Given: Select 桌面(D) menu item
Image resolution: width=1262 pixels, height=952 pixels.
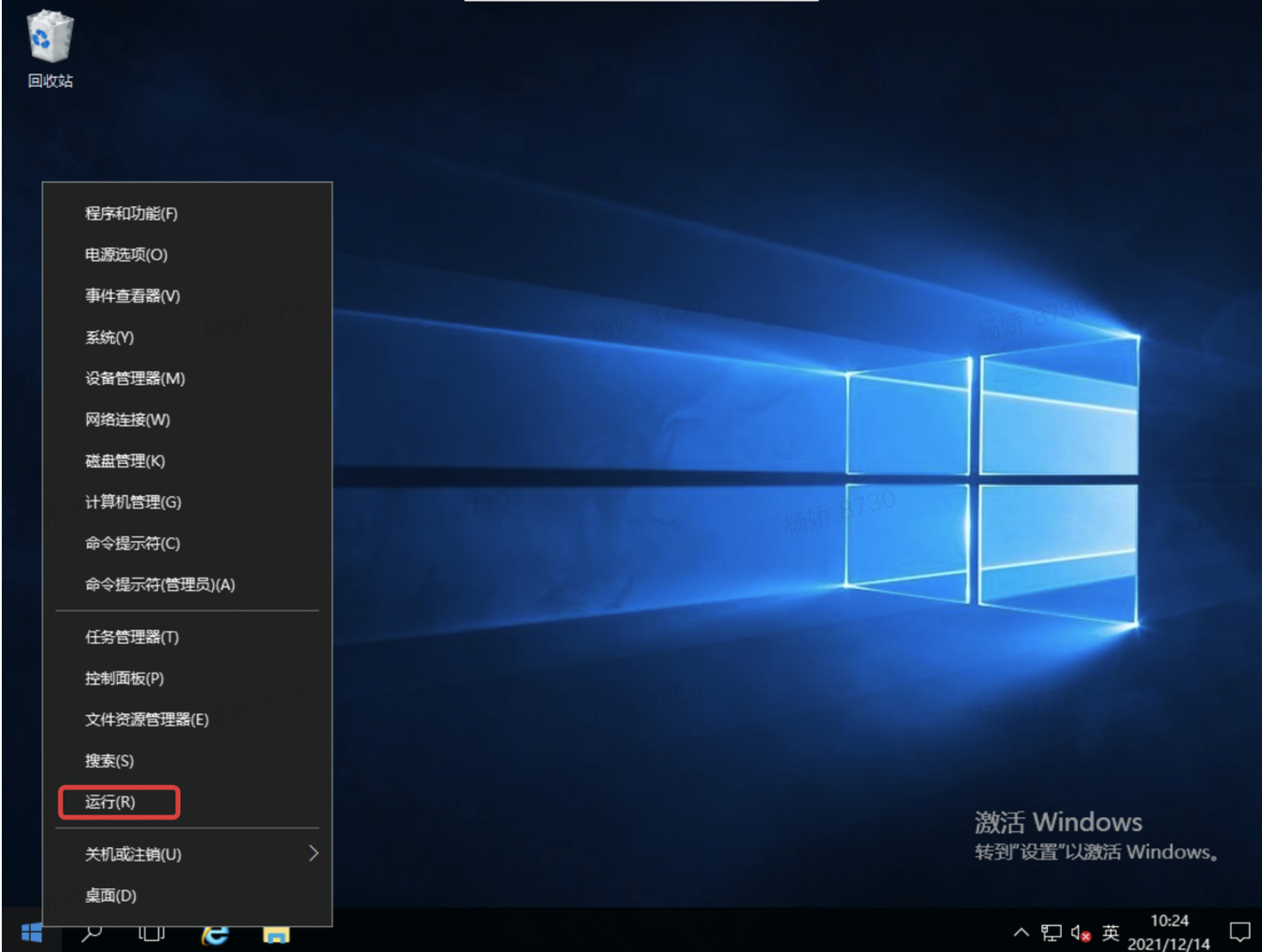Looking at the screenshot, I should [x=187, y=896].
